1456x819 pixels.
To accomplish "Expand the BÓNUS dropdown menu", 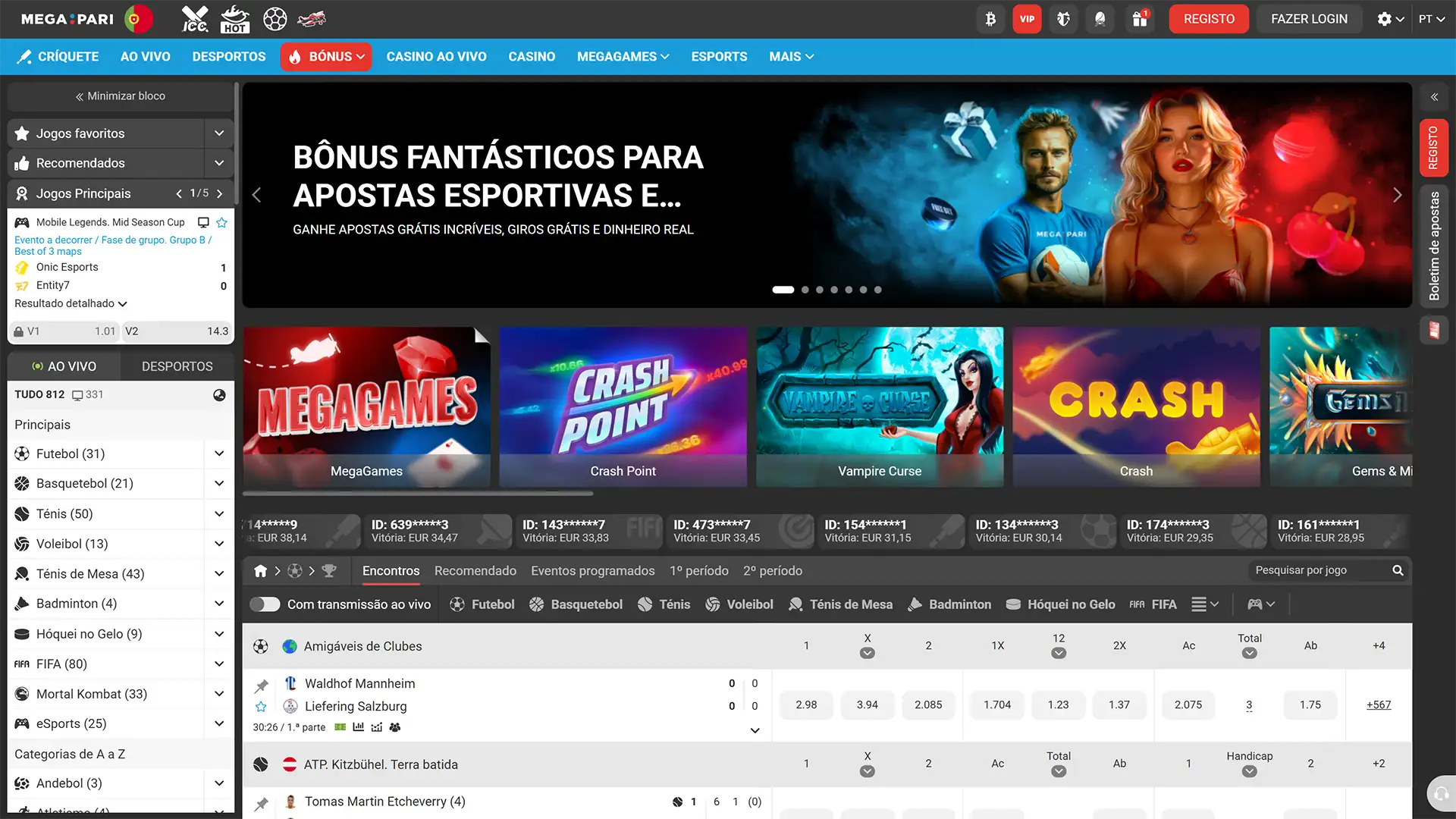I will pyautogui.click(x=326, y=57).
